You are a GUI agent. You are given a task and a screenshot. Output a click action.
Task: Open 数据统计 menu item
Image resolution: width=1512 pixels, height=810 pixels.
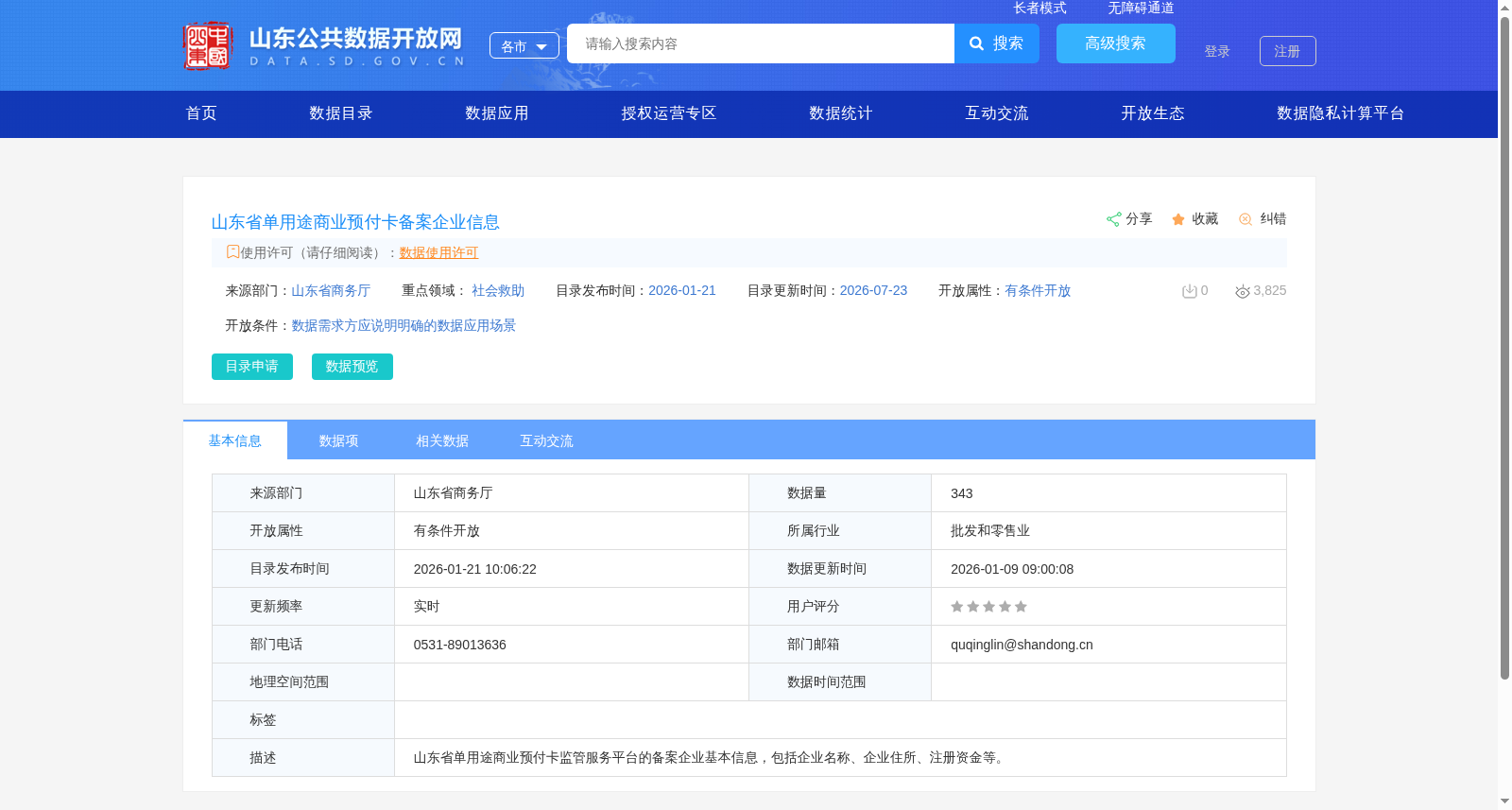pyautogui.click(x=841, y=113)
